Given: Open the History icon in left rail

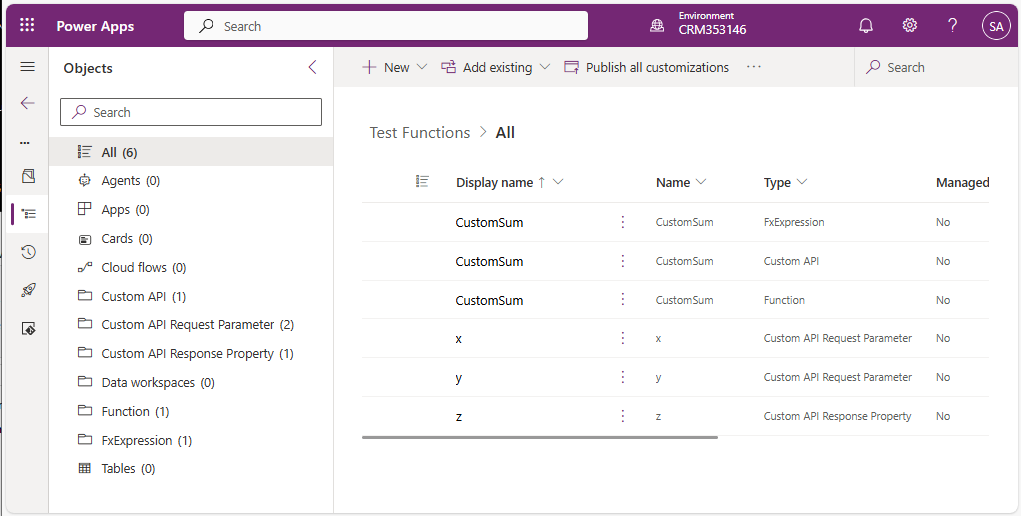Looking at the screenshot, I should click(x=28, y=252).
